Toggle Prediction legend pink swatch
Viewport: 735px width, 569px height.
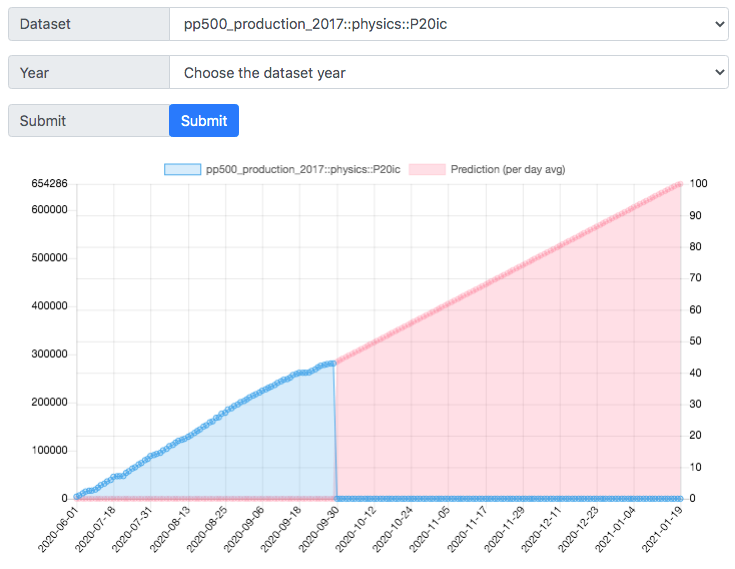427,169
